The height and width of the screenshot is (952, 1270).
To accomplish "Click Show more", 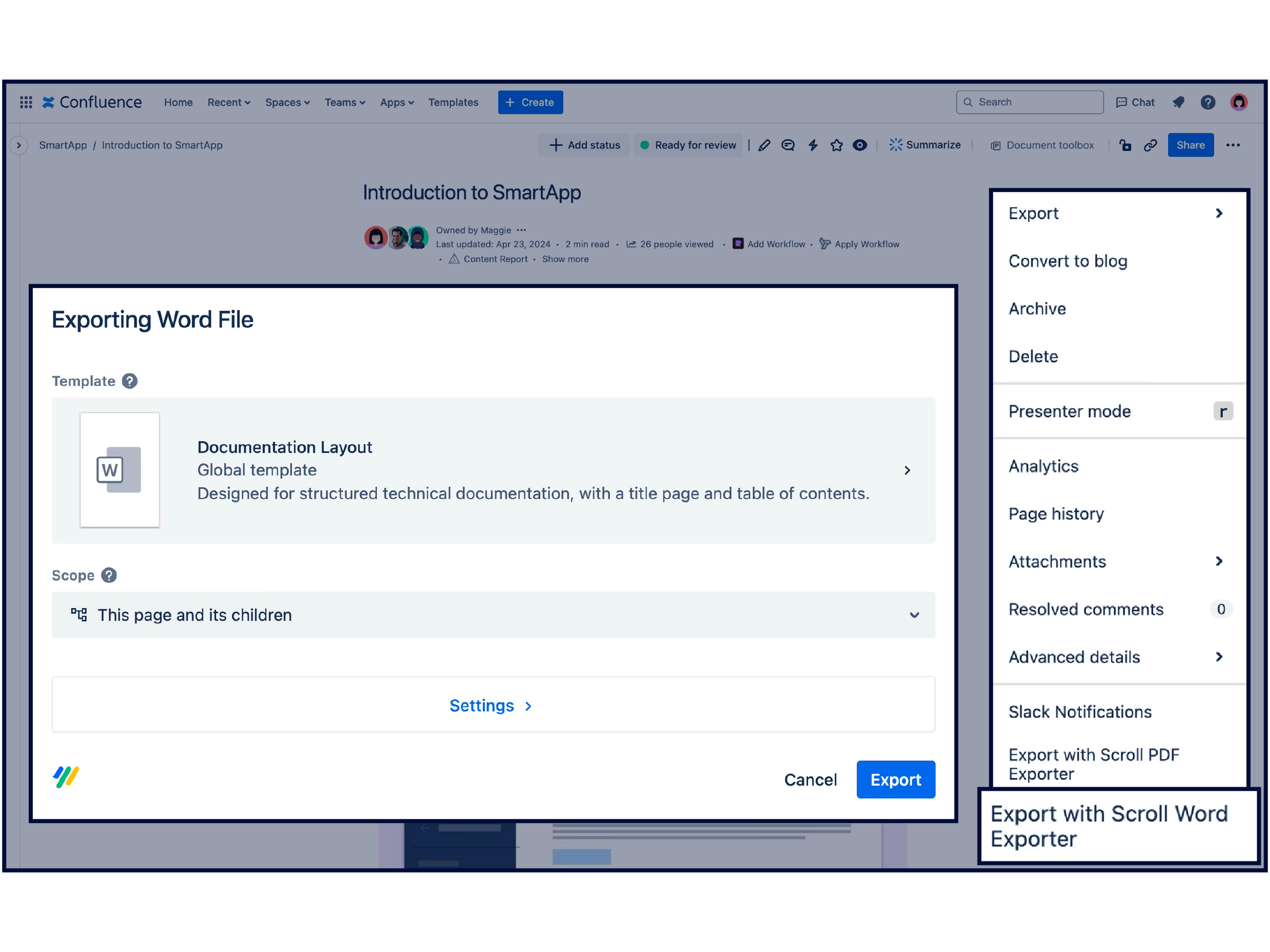I will (x=565, y=259).
